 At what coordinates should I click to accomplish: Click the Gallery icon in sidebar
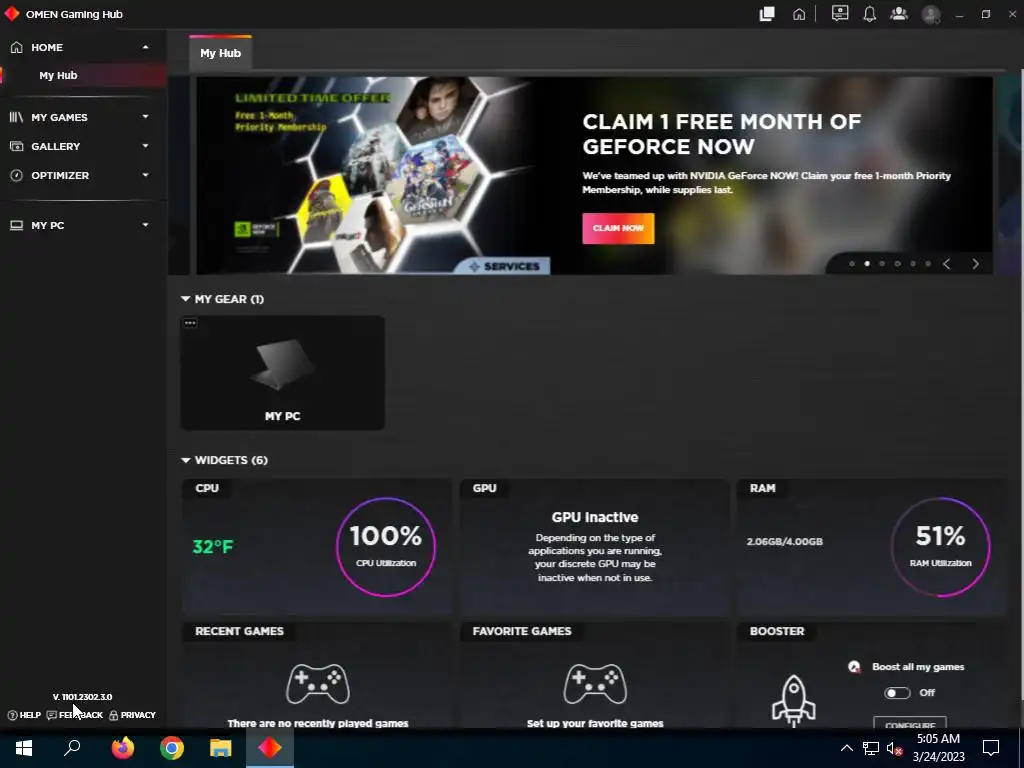pyautogui.click(x=16, y=146)
